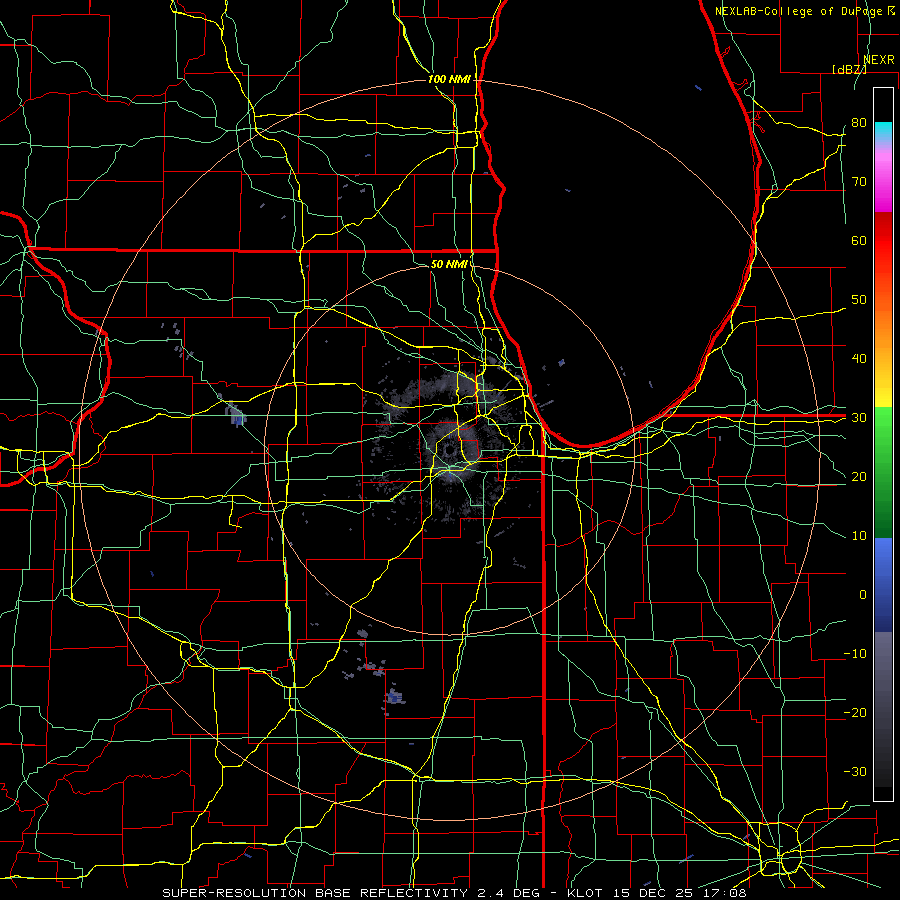
Task: Click the [dBZ] unit label
Action: (849, 69)
